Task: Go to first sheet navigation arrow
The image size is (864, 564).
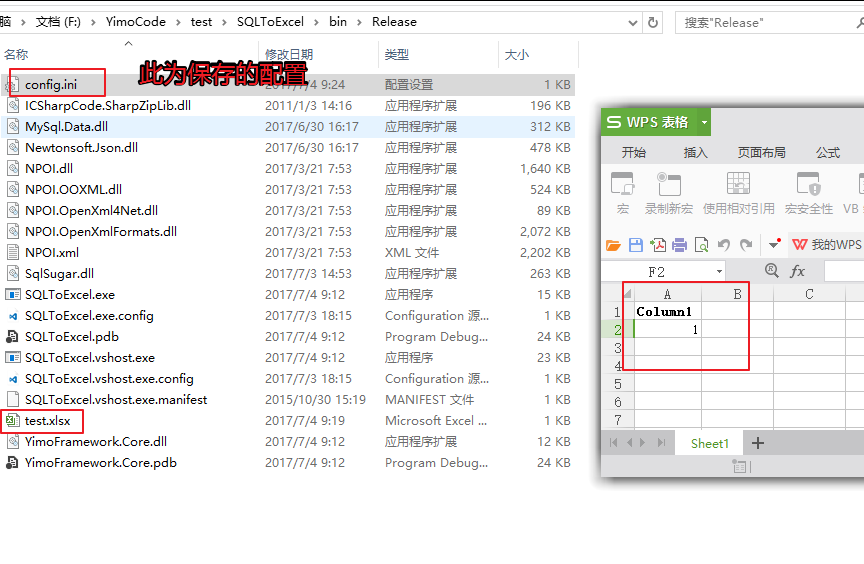Action: (x=613, y=443)
